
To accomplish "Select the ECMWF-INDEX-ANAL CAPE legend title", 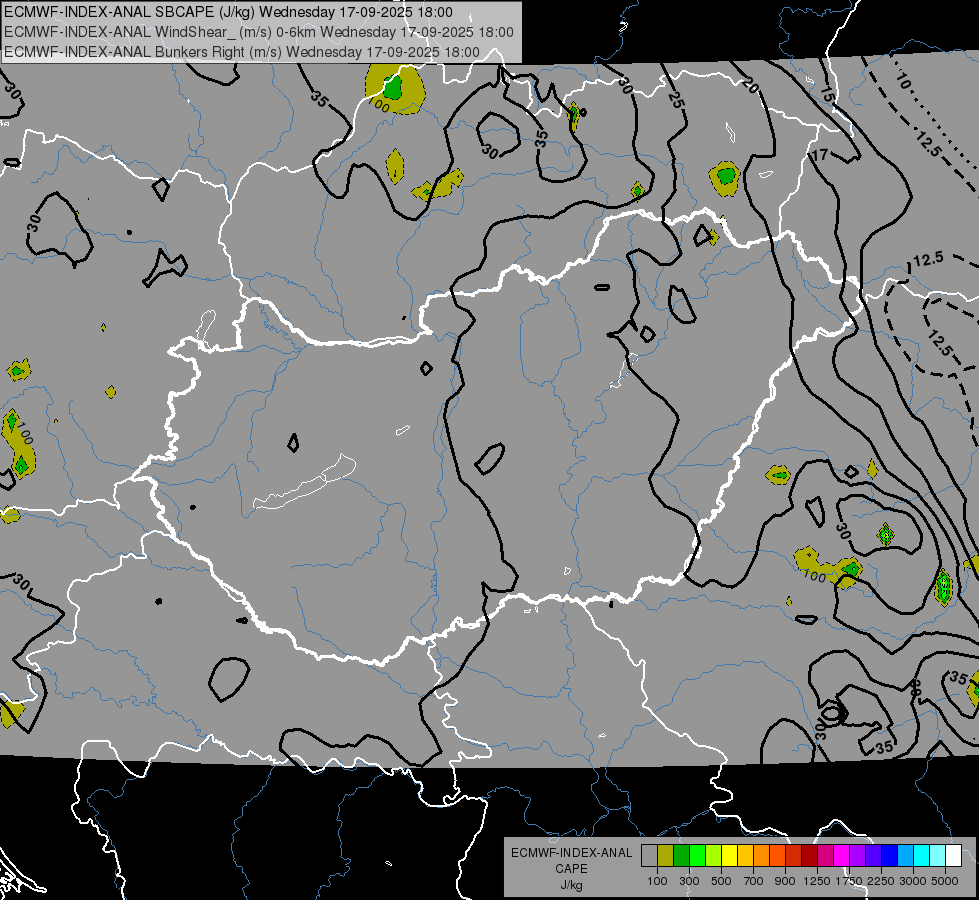I will 571,860.
